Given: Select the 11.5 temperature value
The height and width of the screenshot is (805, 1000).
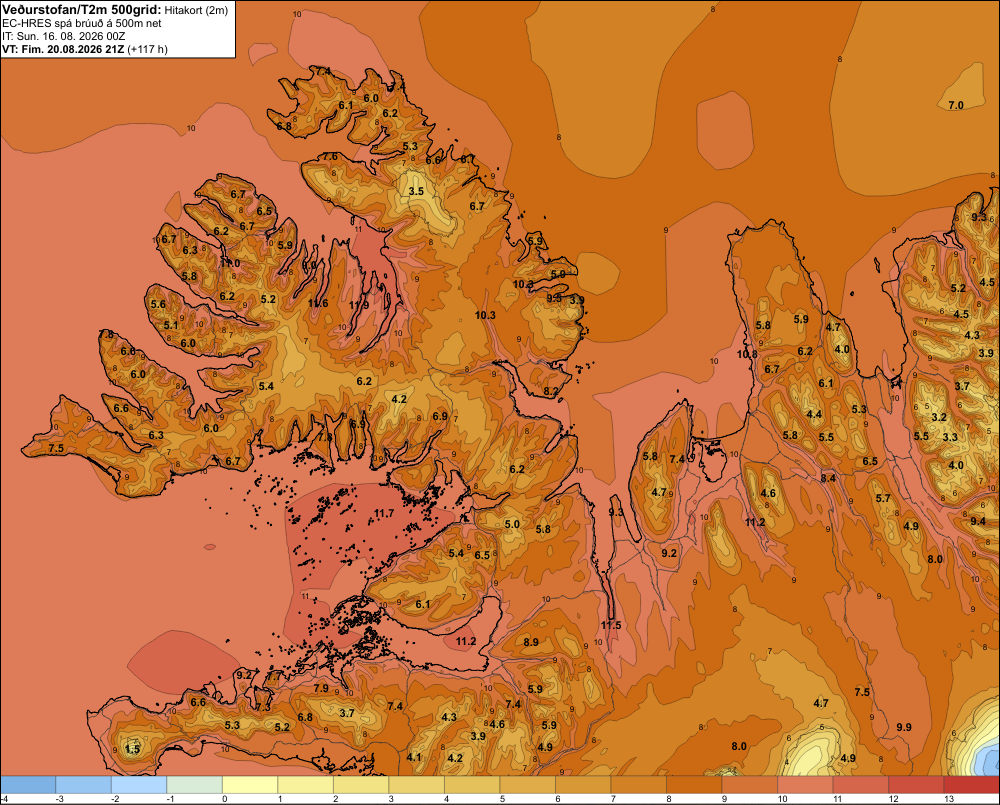Looking at the screenshot, I should point(610,624).
